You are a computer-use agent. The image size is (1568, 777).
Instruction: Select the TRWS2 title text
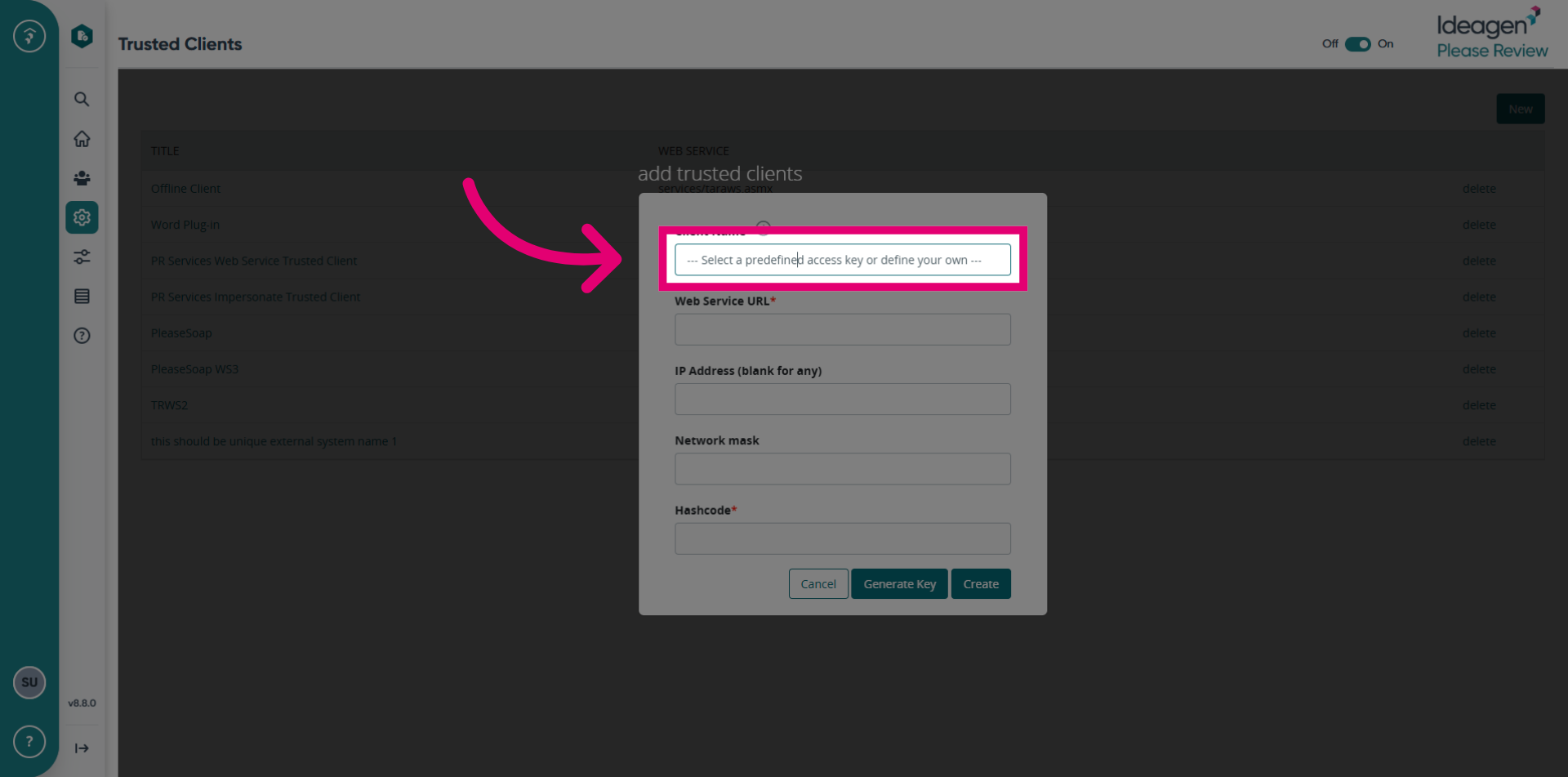click(169, 405)
